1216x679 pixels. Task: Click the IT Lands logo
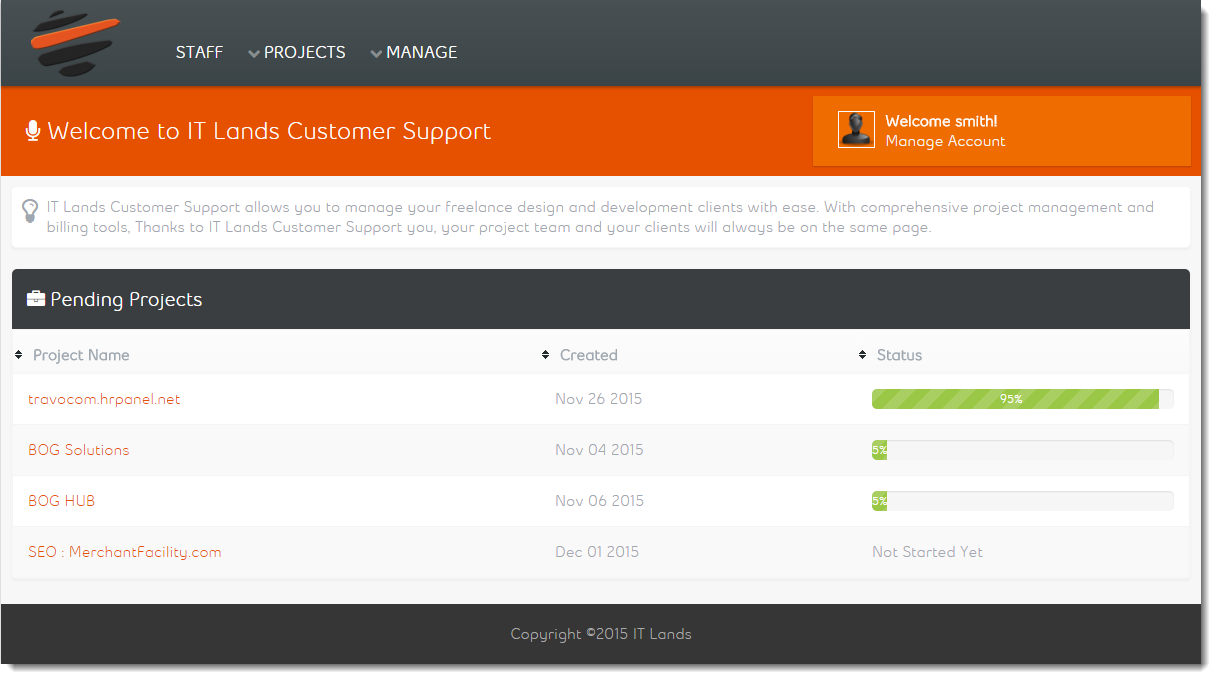(76, 43)
